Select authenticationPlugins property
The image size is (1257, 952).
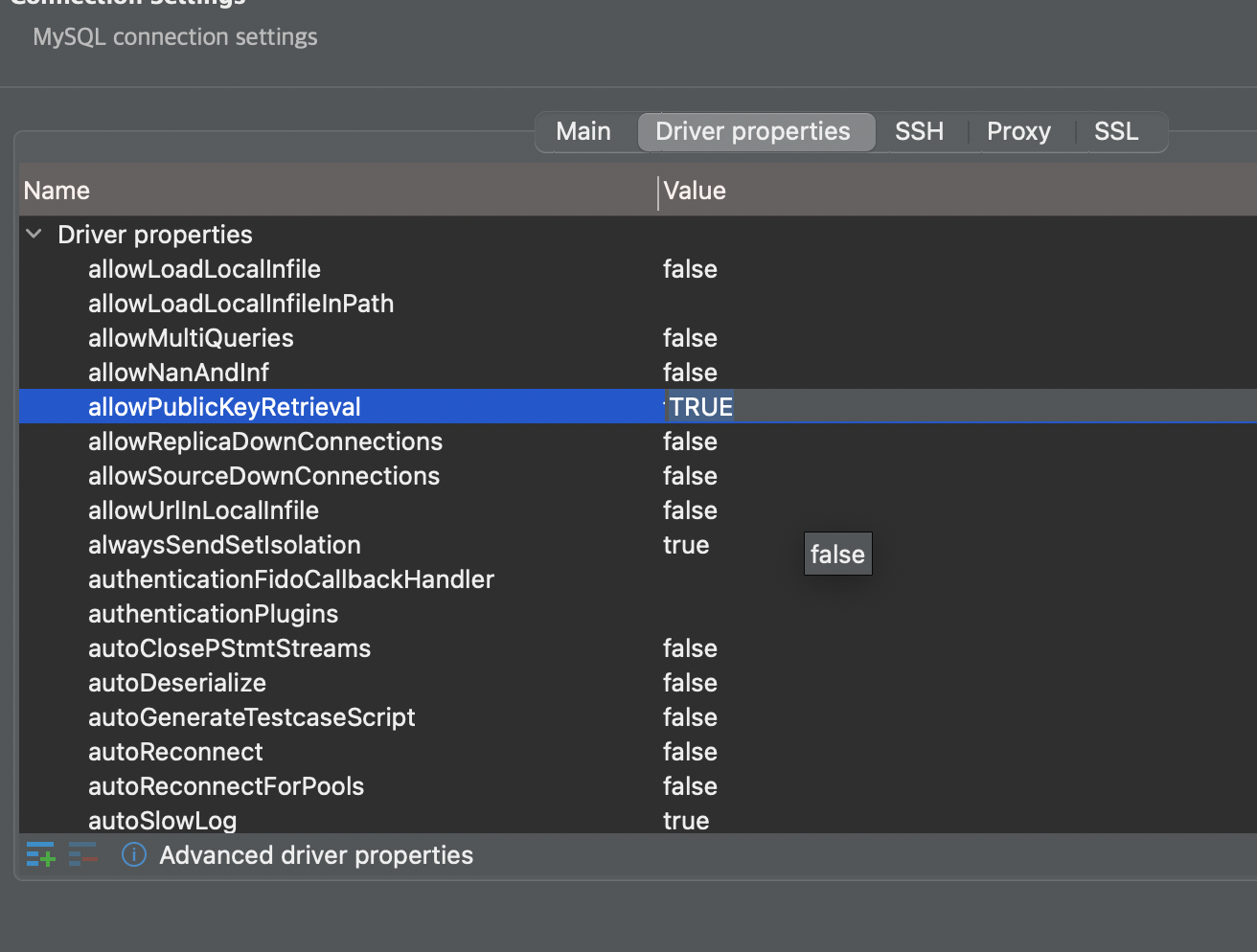[213, 614]
